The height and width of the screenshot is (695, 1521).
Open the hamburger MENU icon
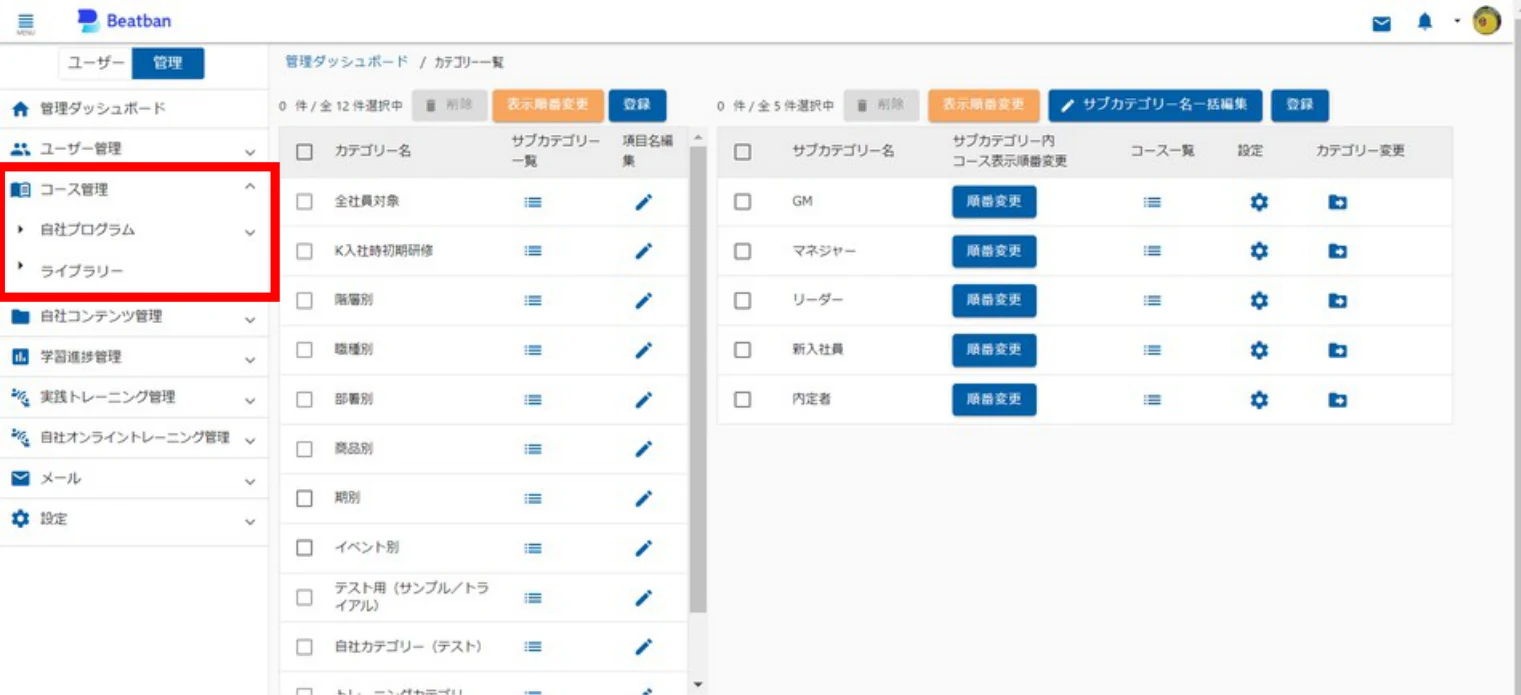(26, 23)
